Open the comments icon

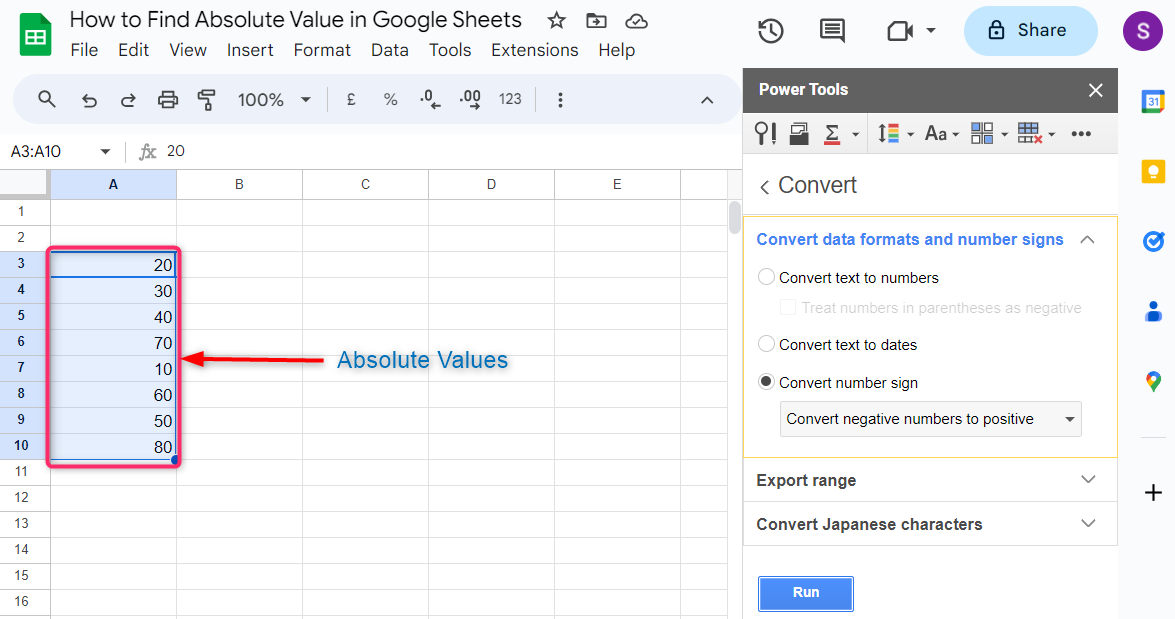pyautogui.click(x=832, y=31)
